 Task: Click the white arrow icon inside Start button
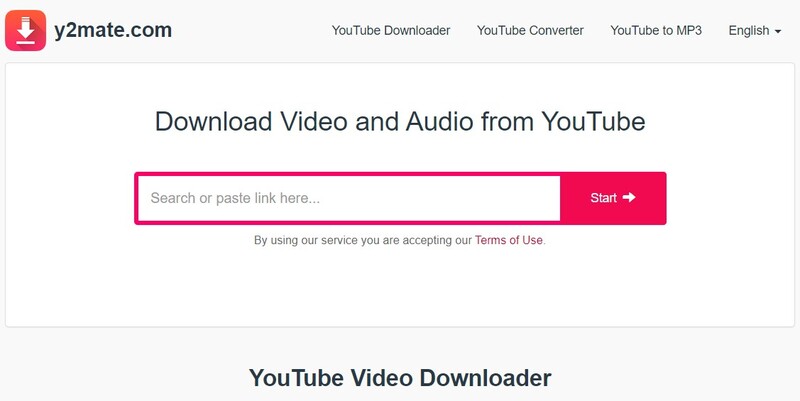[x=629, y=197]
